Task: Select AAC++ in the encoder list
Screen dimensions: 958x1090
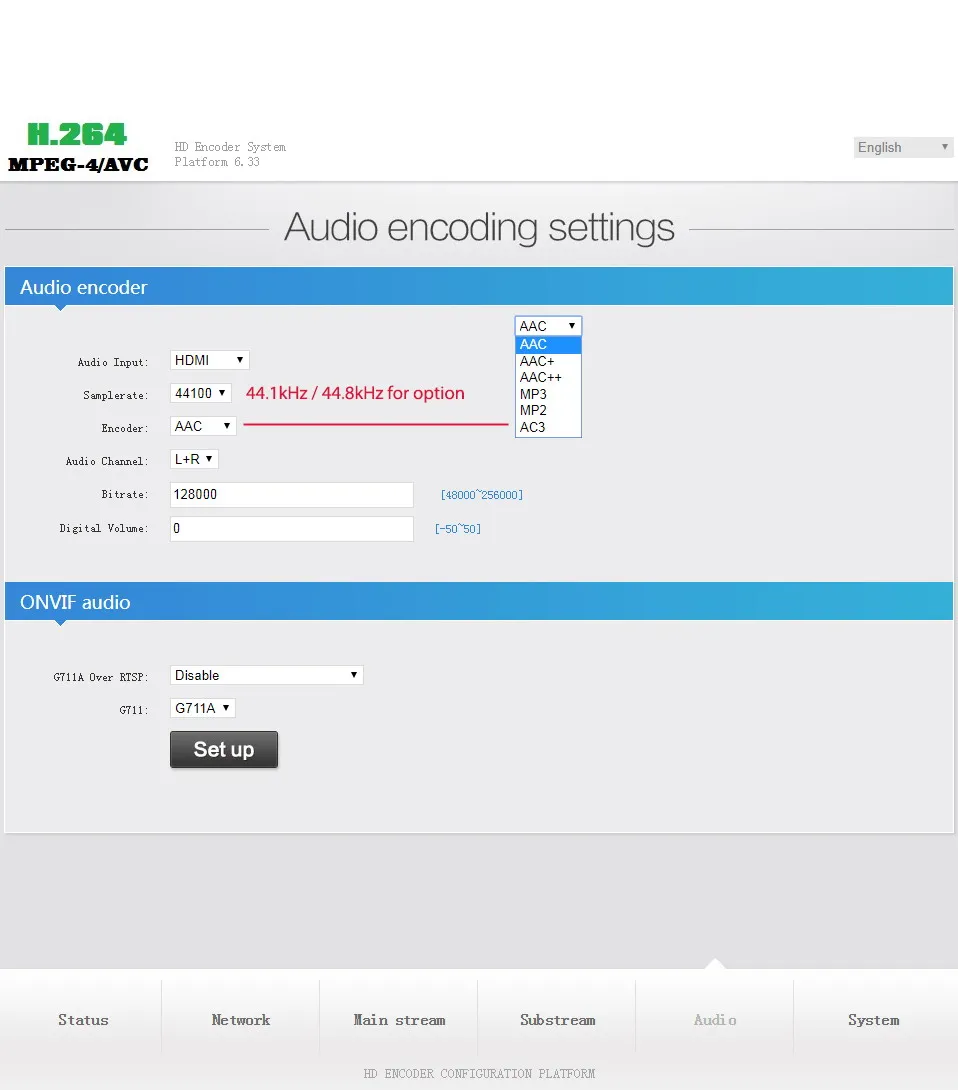Action: (548, 377)
